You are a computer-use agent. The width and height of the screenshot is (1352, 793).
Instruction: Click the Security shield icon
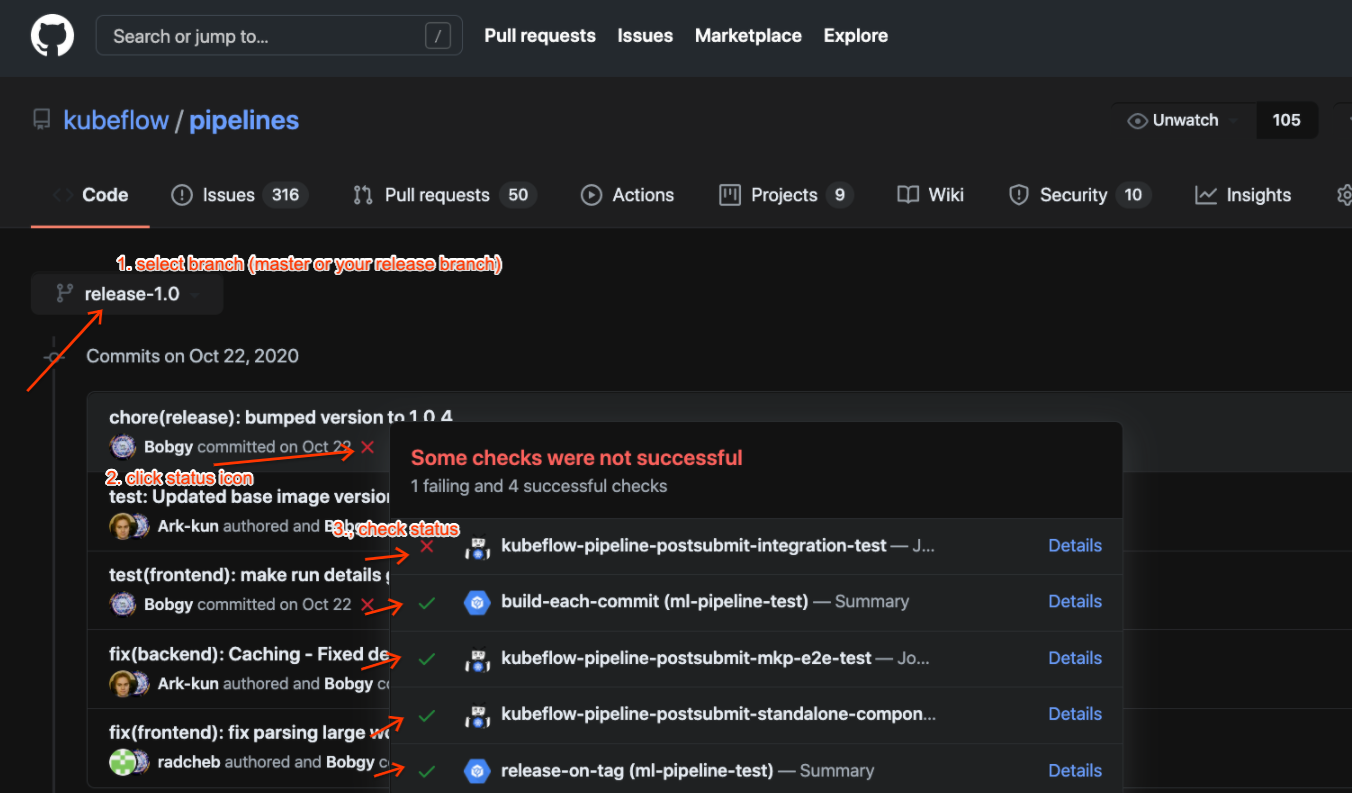(x=1019, y=195)
